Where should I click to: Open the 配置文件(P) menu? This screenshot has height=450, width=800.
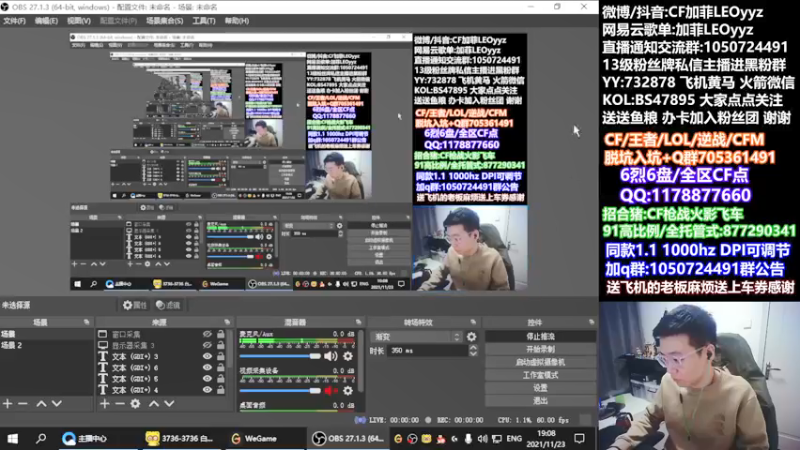[118, 21]
